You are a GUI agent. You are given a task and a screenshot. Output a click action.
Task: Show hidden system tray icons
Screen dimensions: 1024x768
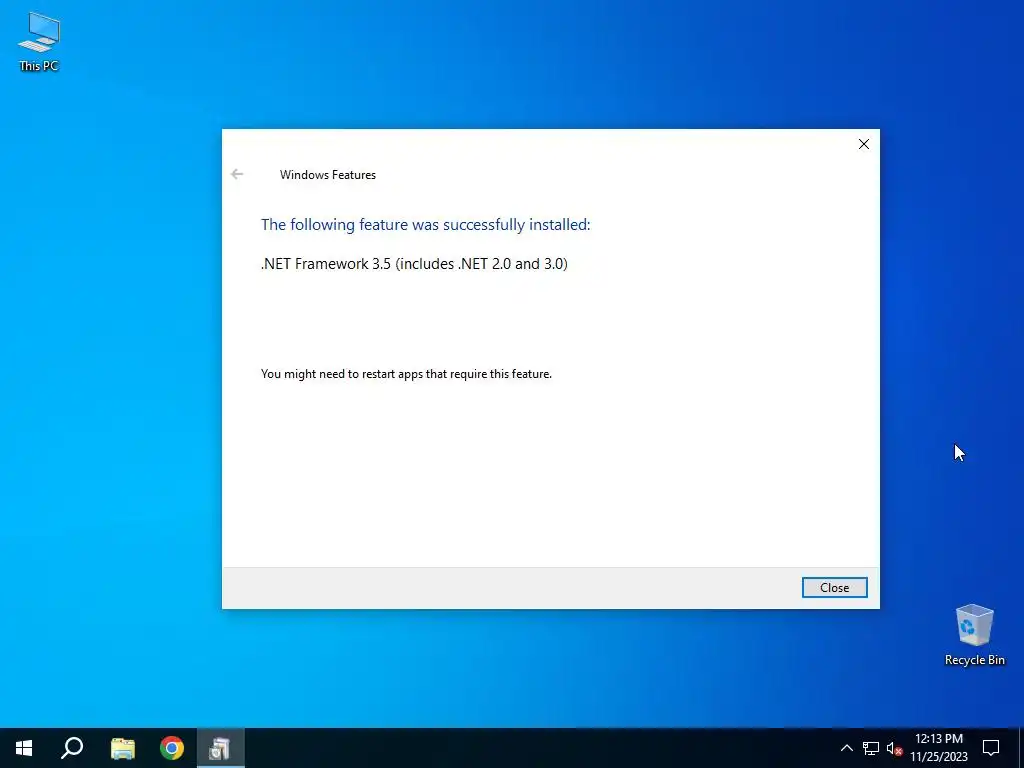(x=846, y=748)
